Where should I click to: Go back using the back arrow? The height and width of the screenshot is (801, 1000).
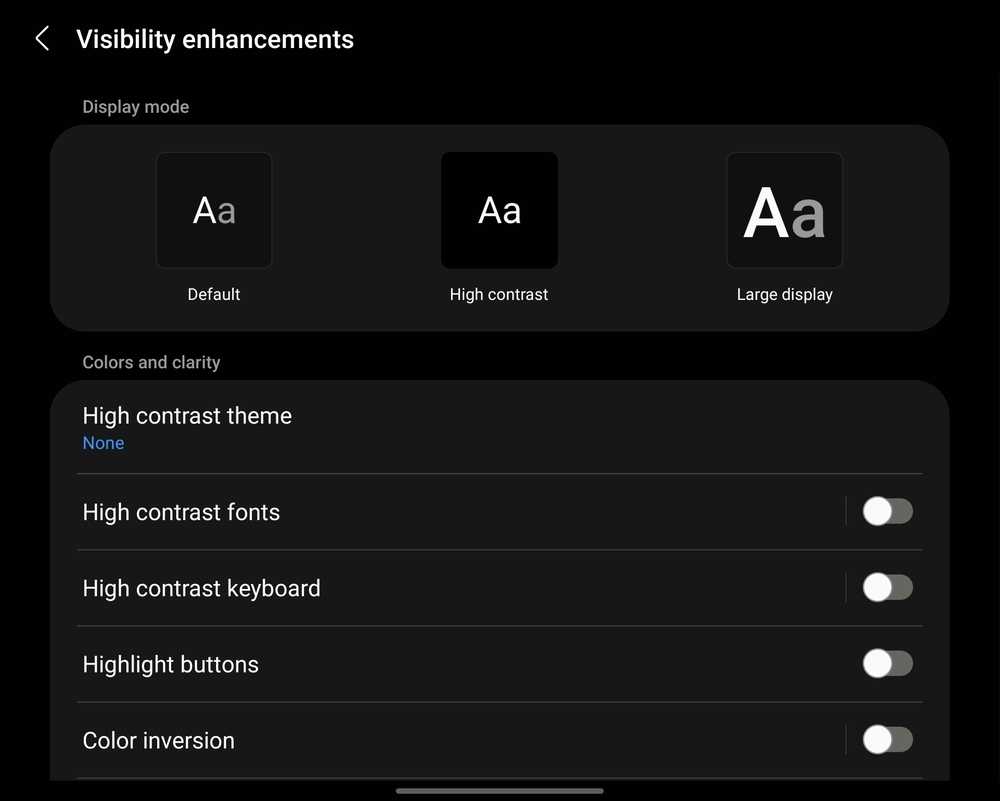point(42,39)
